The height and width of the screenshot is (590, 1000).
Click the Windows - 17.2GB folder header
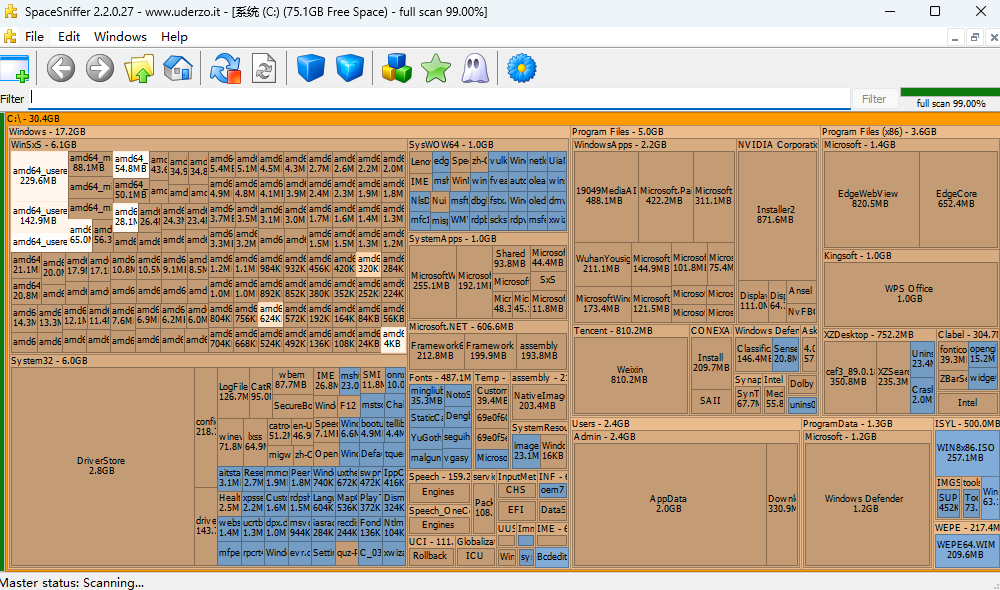tap(288, 131)
